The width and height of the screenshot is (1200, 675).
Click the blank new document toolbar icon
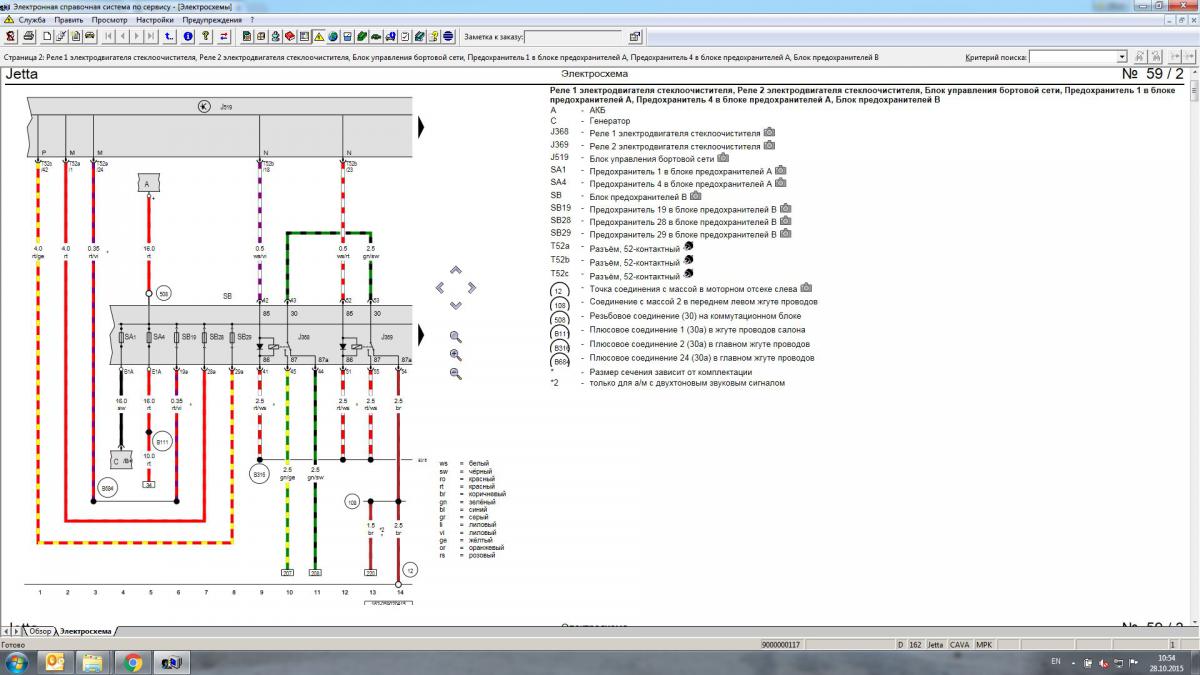(47, 37)
